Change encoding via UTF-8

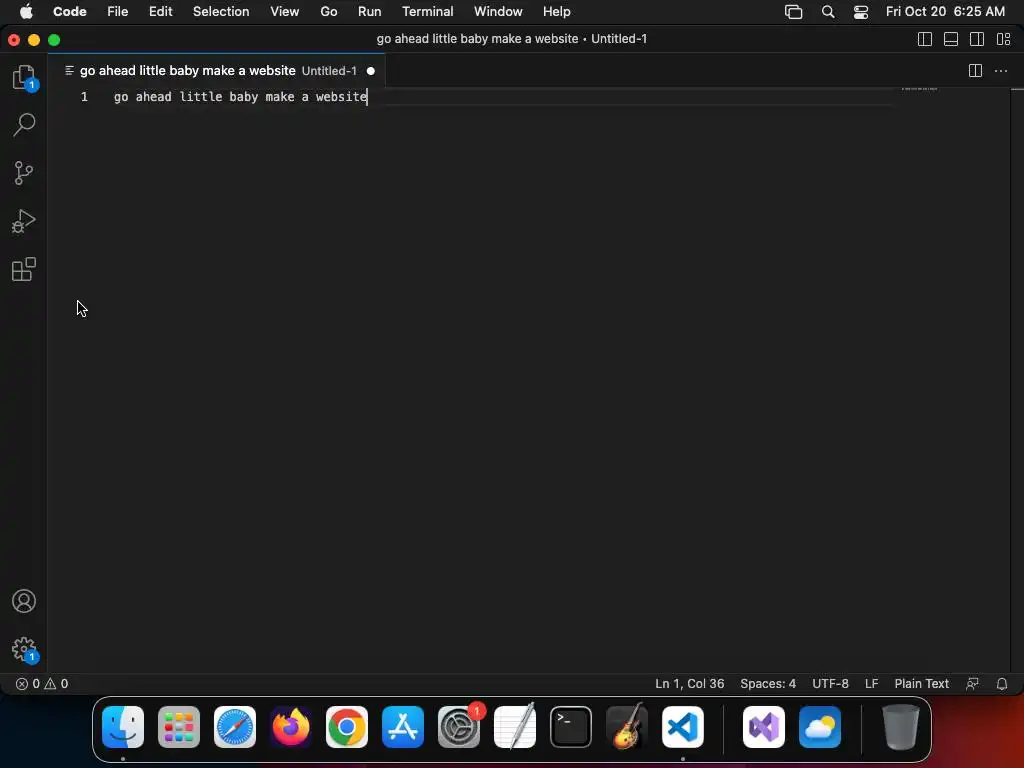click(830, 684)
